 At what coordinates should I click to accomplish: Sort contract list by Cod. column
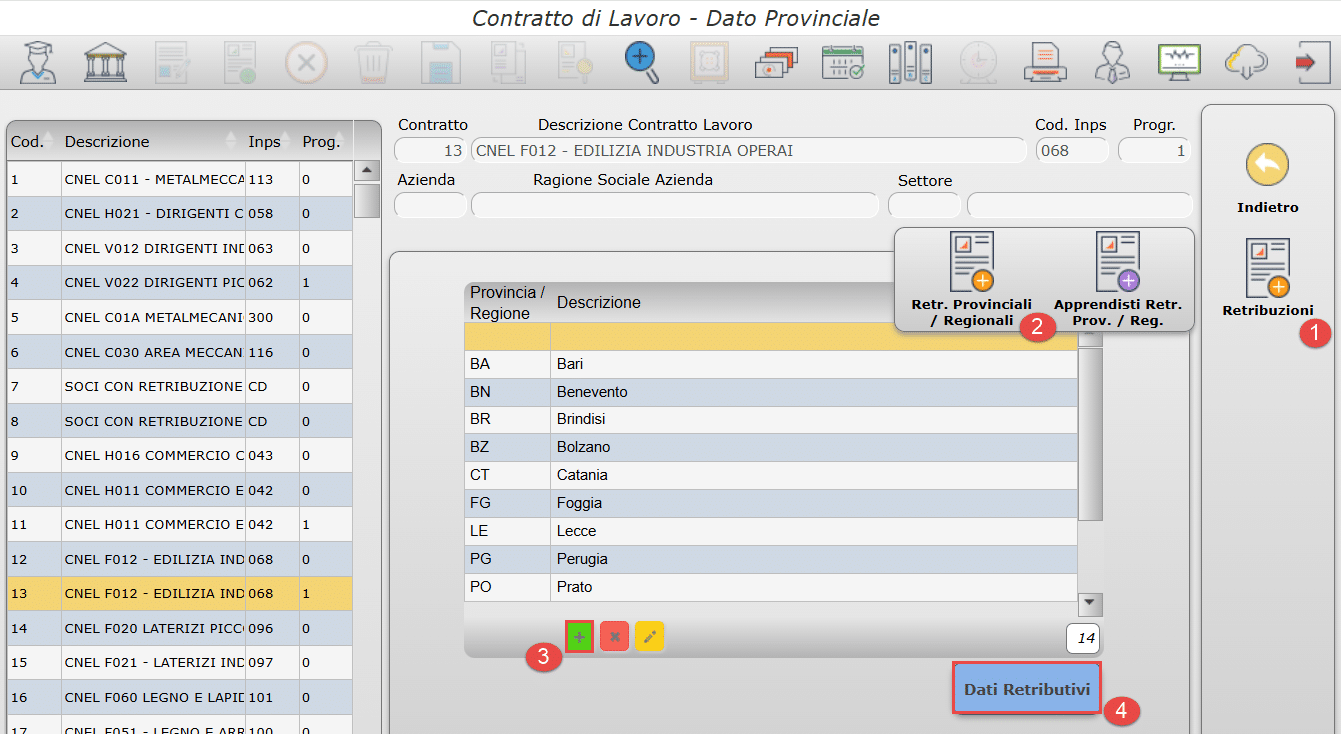32,142
